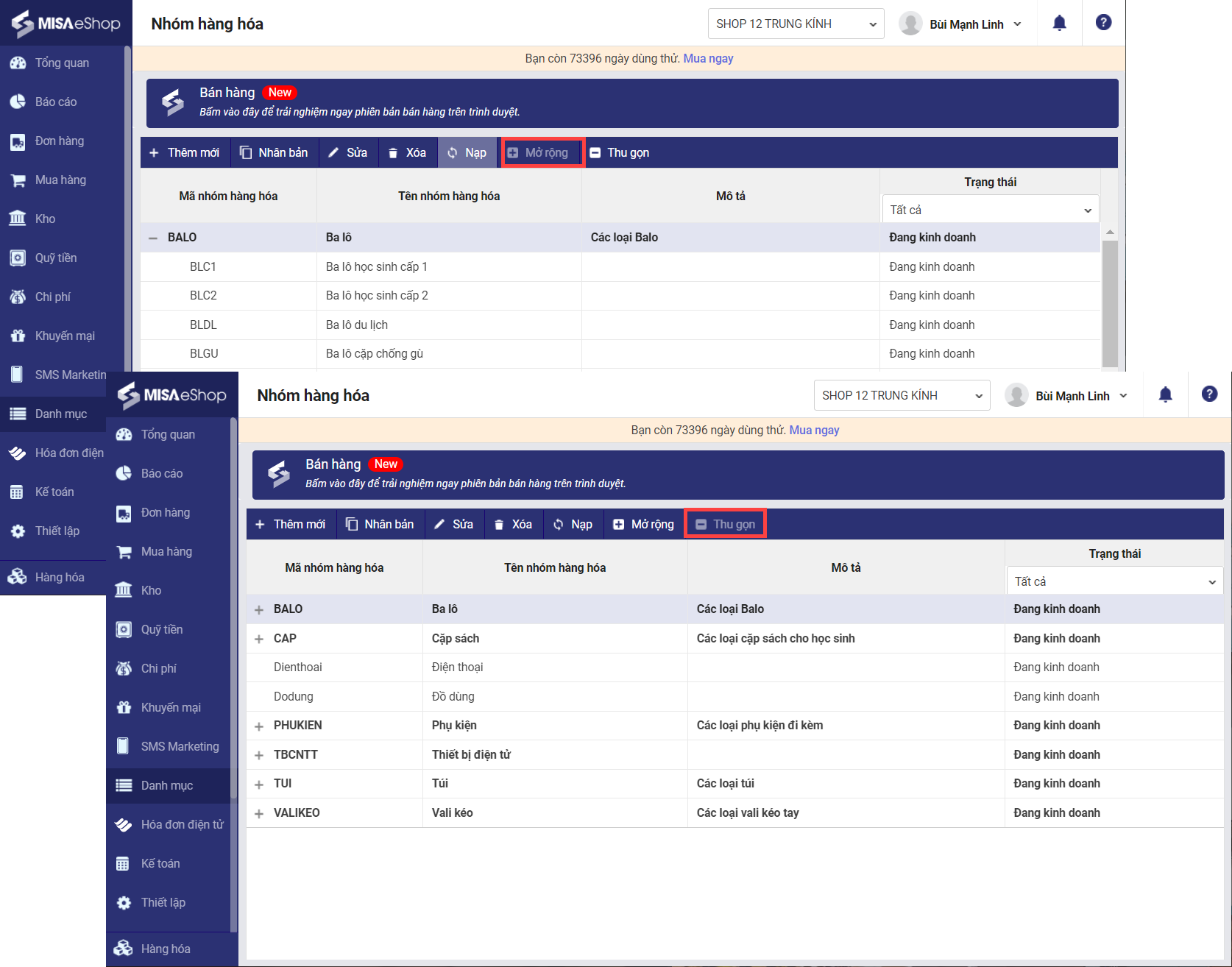Expand the TBCNTT group in lower window
Viewport: 1232px width, 967px height.
(259, 755)
